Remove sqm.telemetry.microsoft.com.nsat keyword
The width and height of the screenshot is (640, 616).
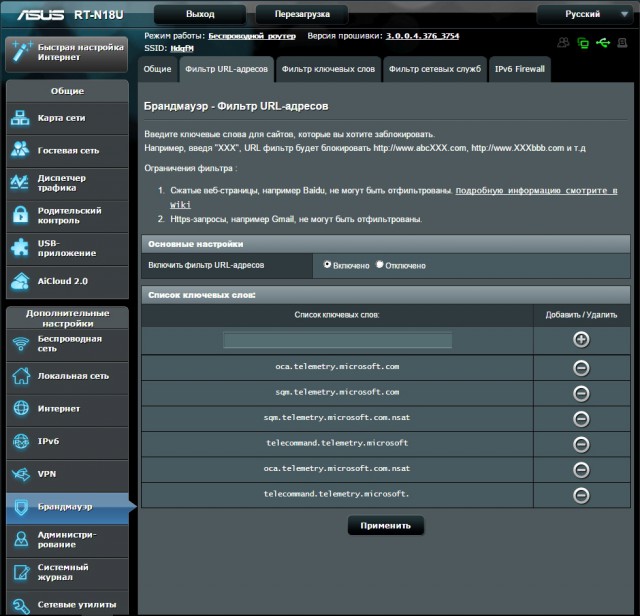click(x=581, y=419)
